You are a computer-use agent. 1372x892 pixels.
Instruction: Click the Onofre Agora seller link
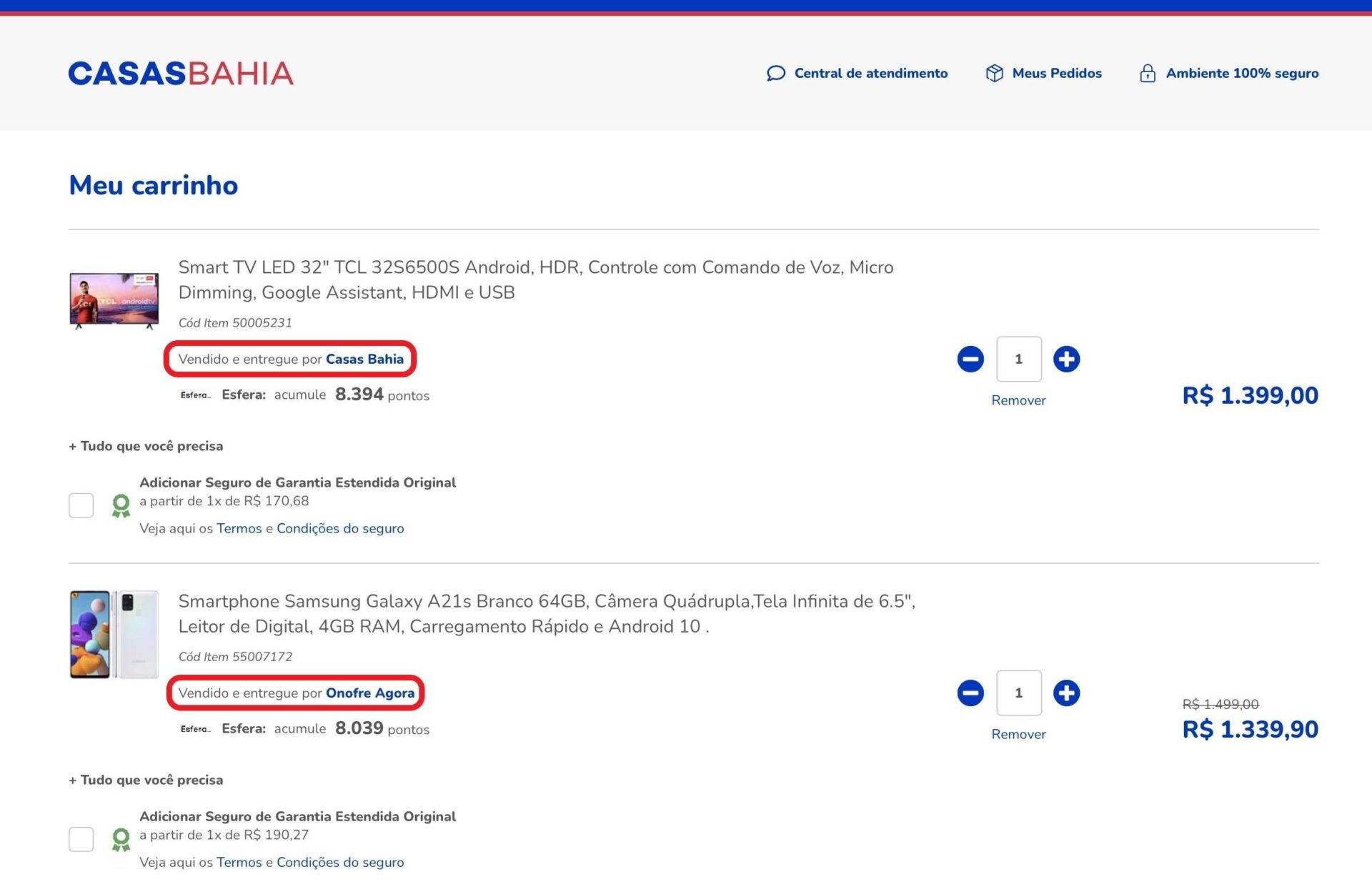tap(370, 693)
